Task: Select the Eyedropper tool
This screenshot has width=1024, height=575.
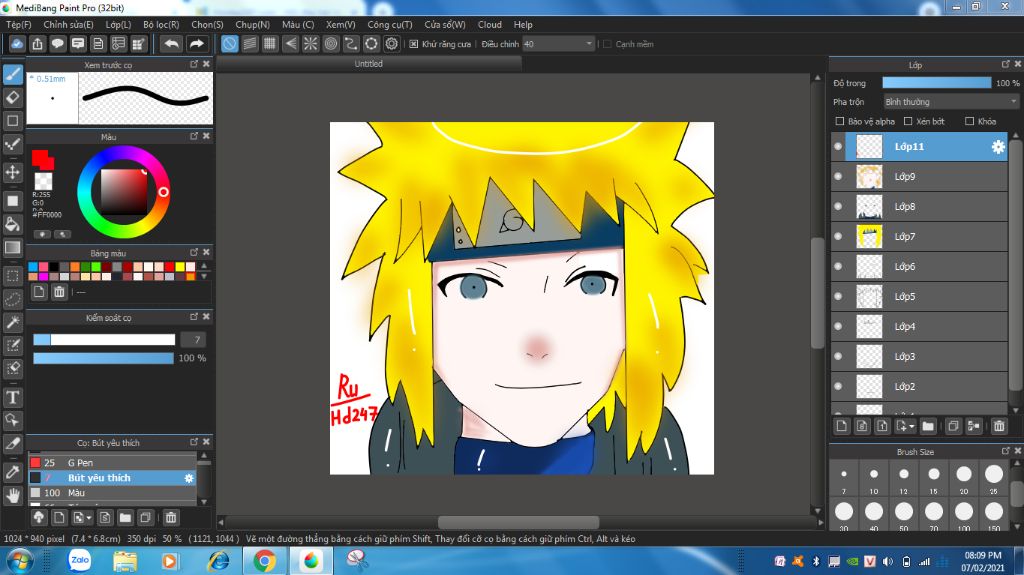Action: [12, 472]
